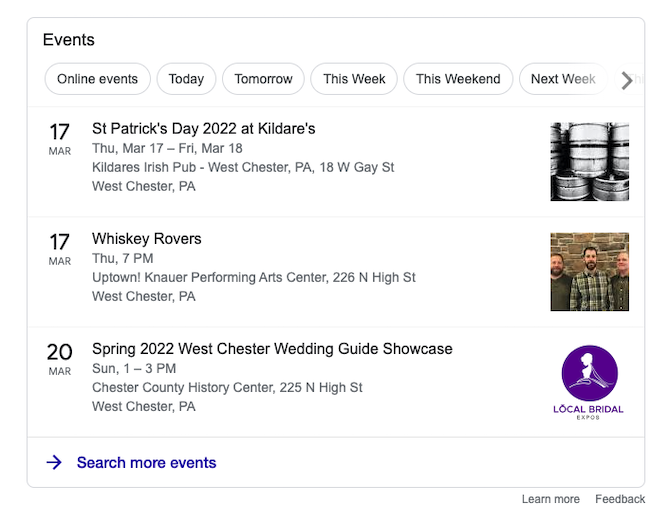Send Feedback via the footer link
Image resolution: width=670 pixels, height=523 pixels.
[620, 499]
